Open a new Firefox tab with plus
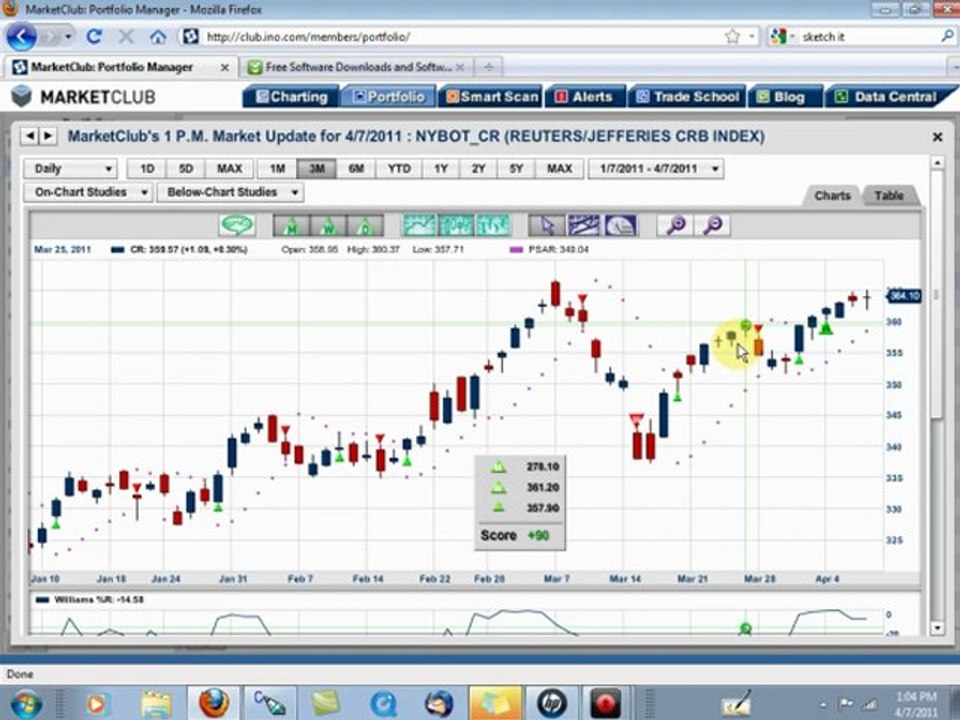960x720 pixels. [489, 67]
